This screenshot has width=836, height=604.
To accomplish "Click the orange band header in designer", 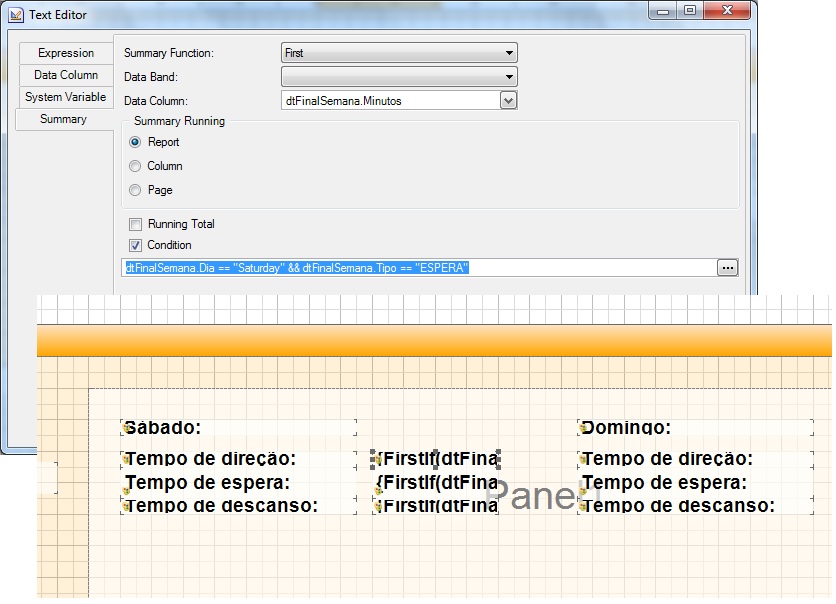I will pos(434,341).
